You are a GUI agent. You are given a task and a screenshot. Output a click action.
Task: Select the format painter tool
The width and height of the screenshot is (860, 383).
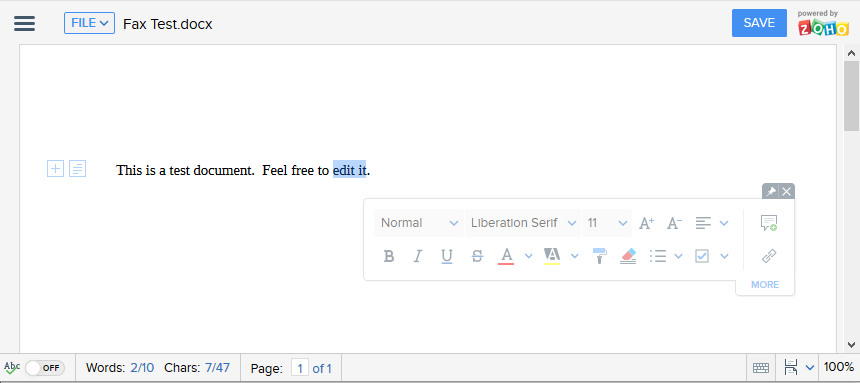600,256
